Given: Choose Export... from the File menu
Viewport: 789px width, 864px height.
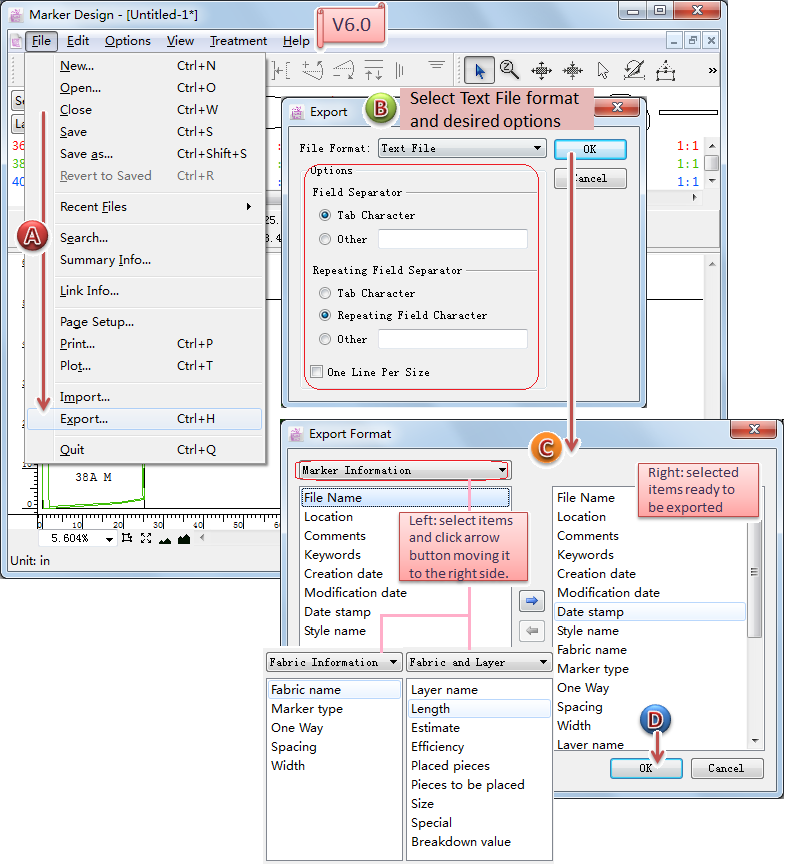Looking at the screenshot, I should coord(84,419).
